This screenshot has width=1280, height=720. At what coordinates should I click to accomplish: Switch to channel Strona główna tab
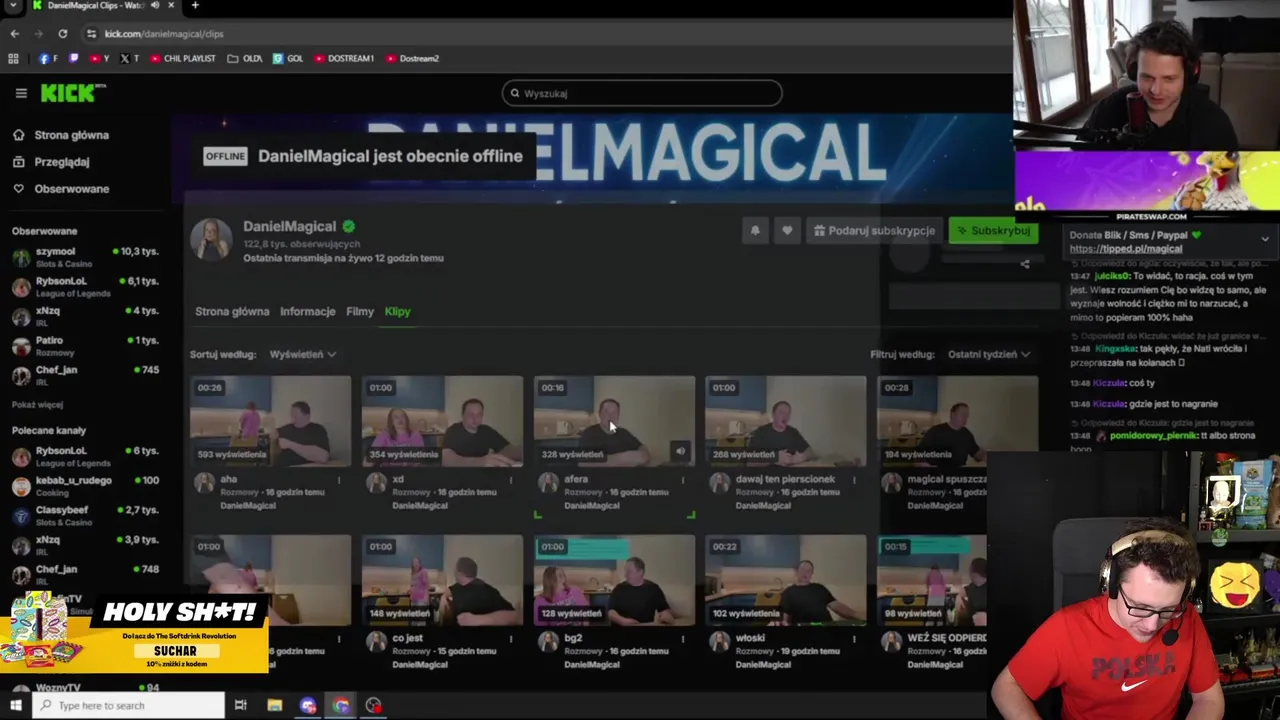[x=232, y=312]
